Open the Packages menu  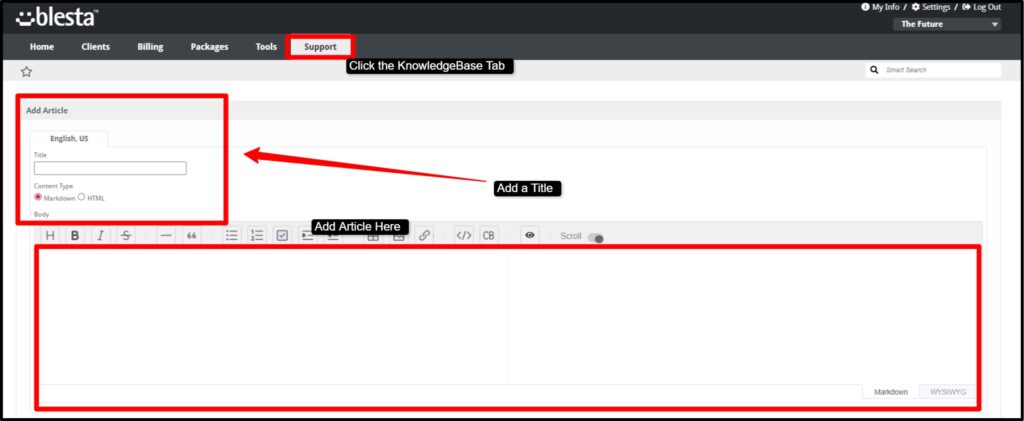(210, 47)
